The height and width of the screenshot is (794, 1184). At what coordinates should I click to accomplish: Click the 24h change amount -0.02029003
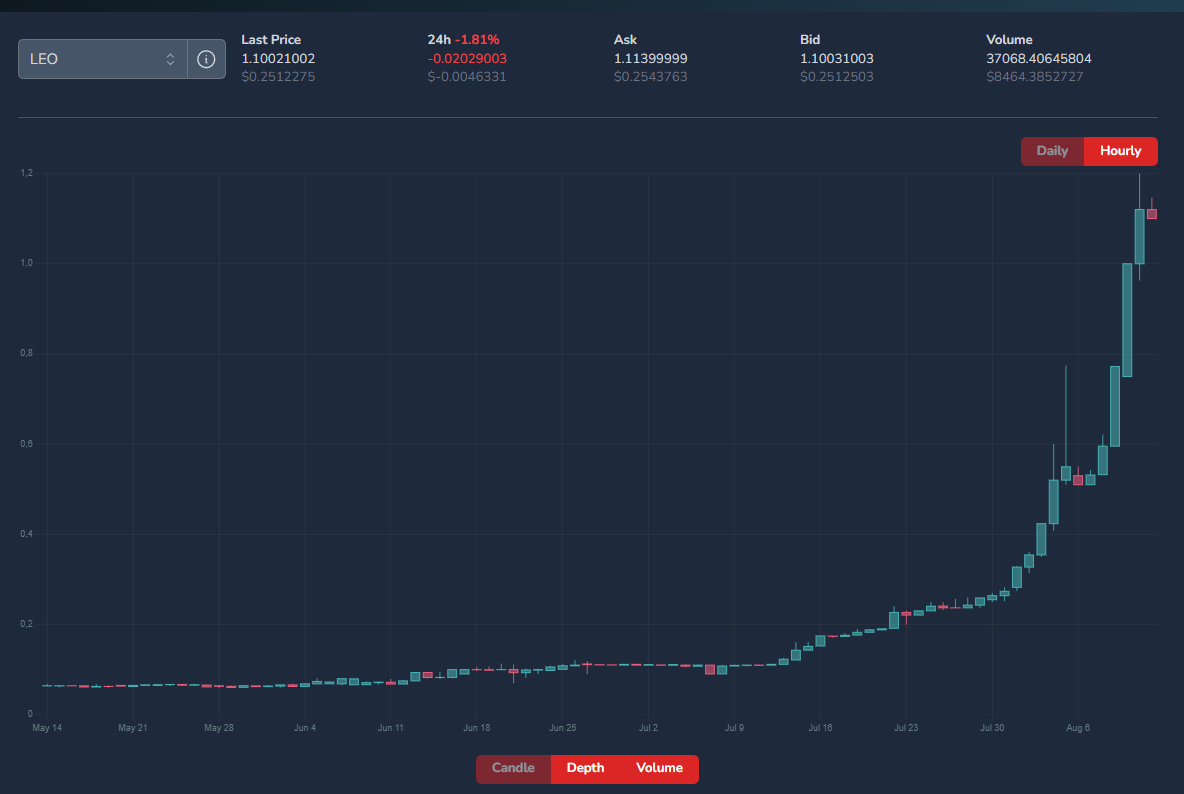467,58
